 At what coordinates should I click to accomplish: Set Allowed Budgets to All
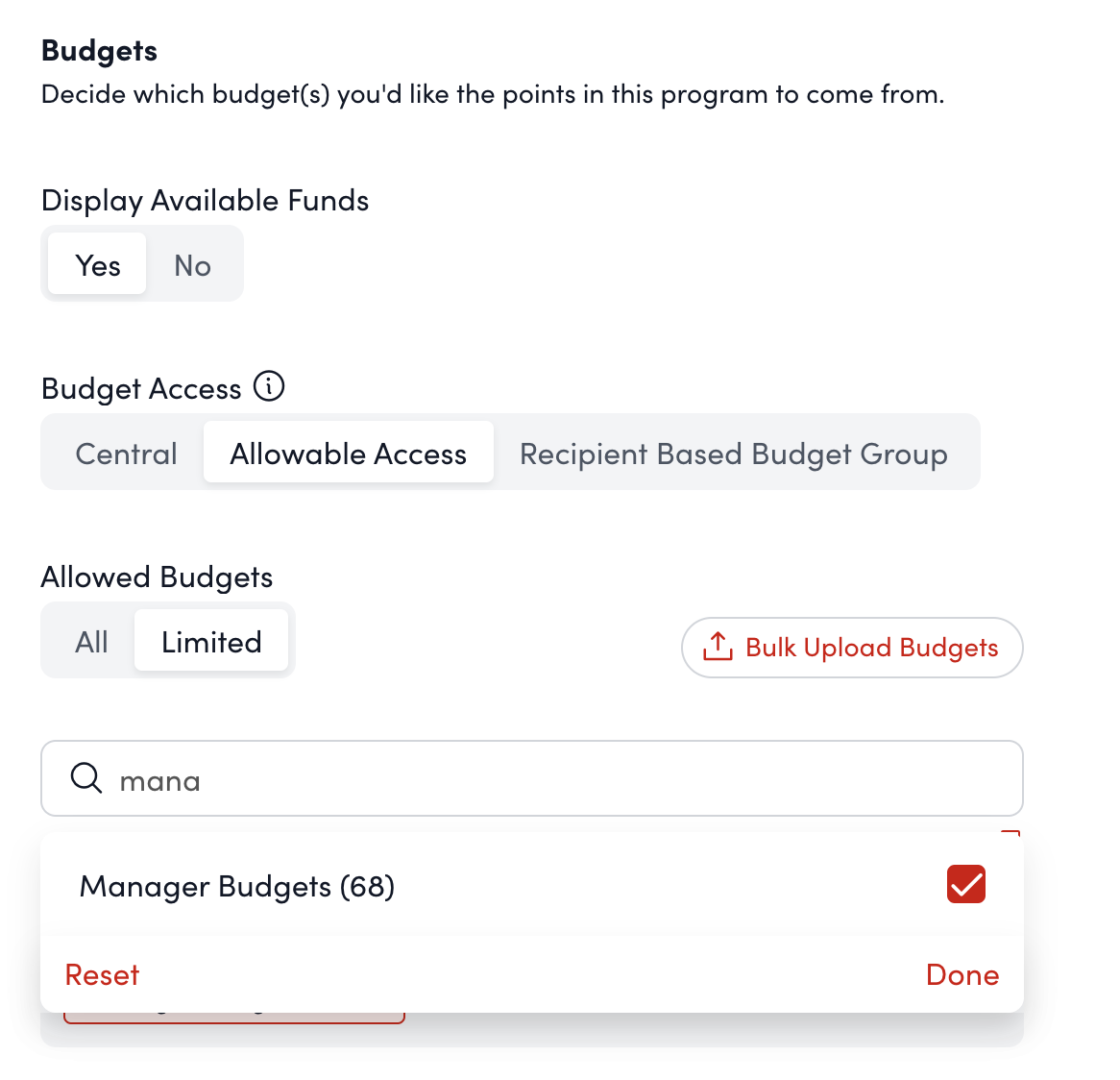pos(91,642)
